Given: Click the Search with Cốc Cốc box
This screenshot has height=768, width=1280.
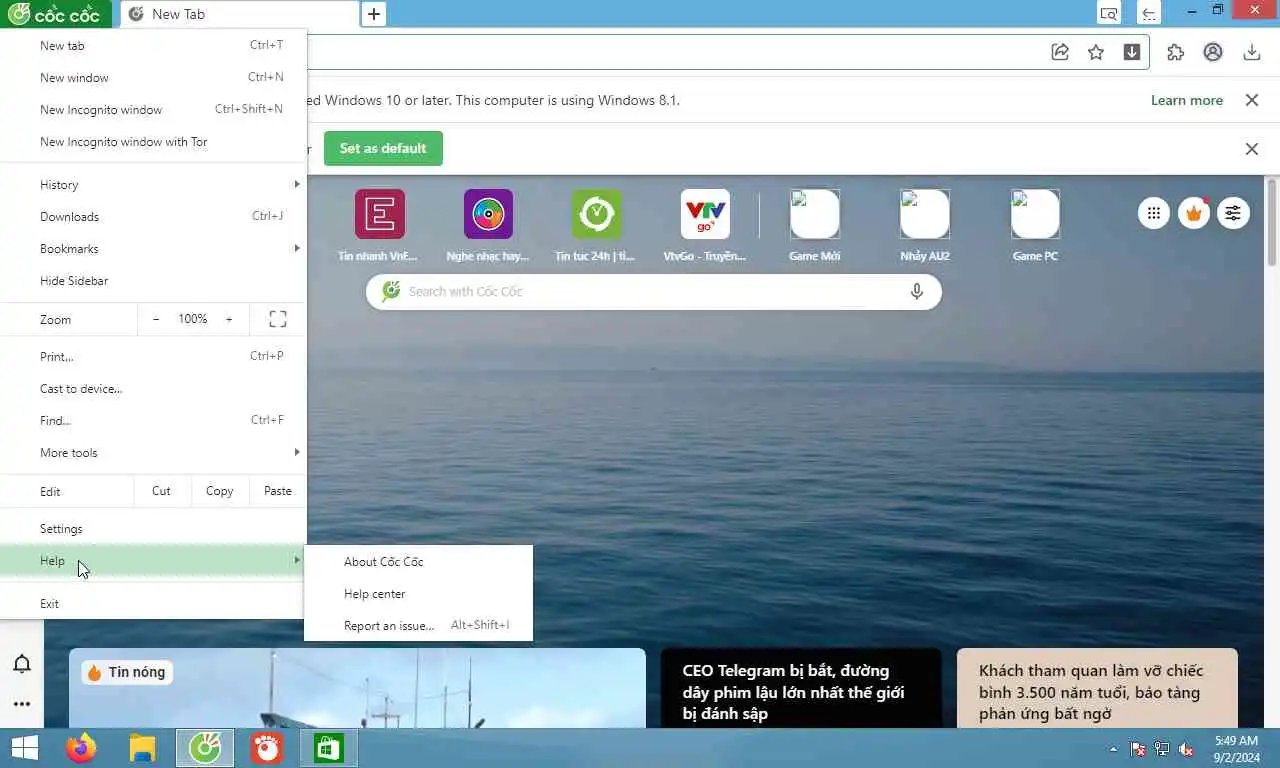Looking at the screenshot, I should click(653, 291).
